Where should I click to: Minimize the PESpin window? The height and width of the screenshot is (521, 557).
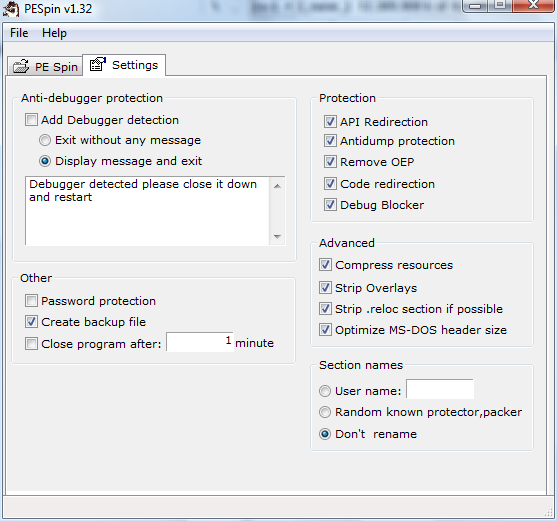pos(475,6)
